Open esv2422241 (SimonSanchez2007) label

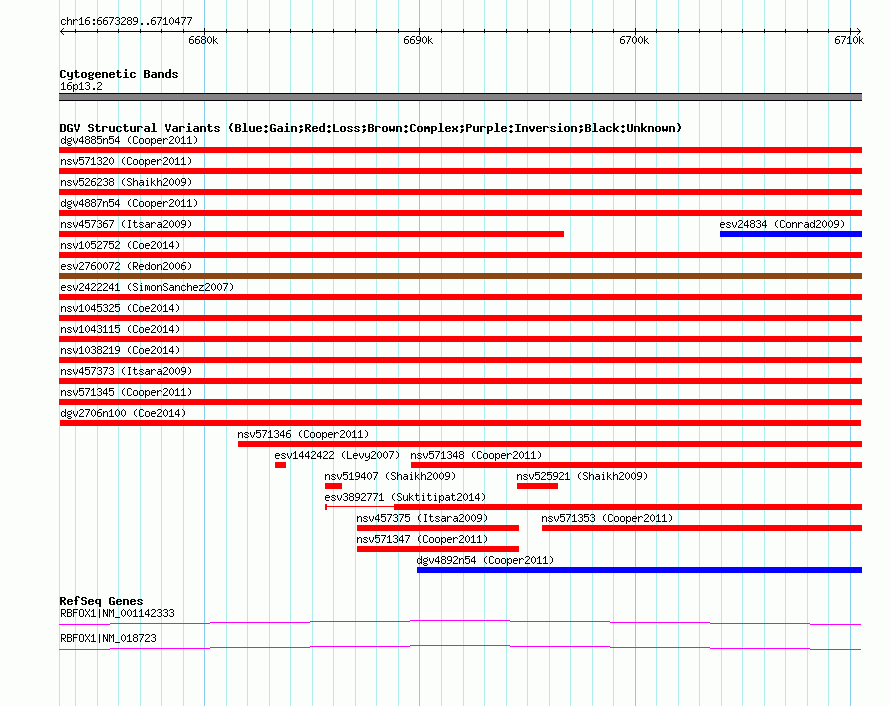click(x=147, y=287)
